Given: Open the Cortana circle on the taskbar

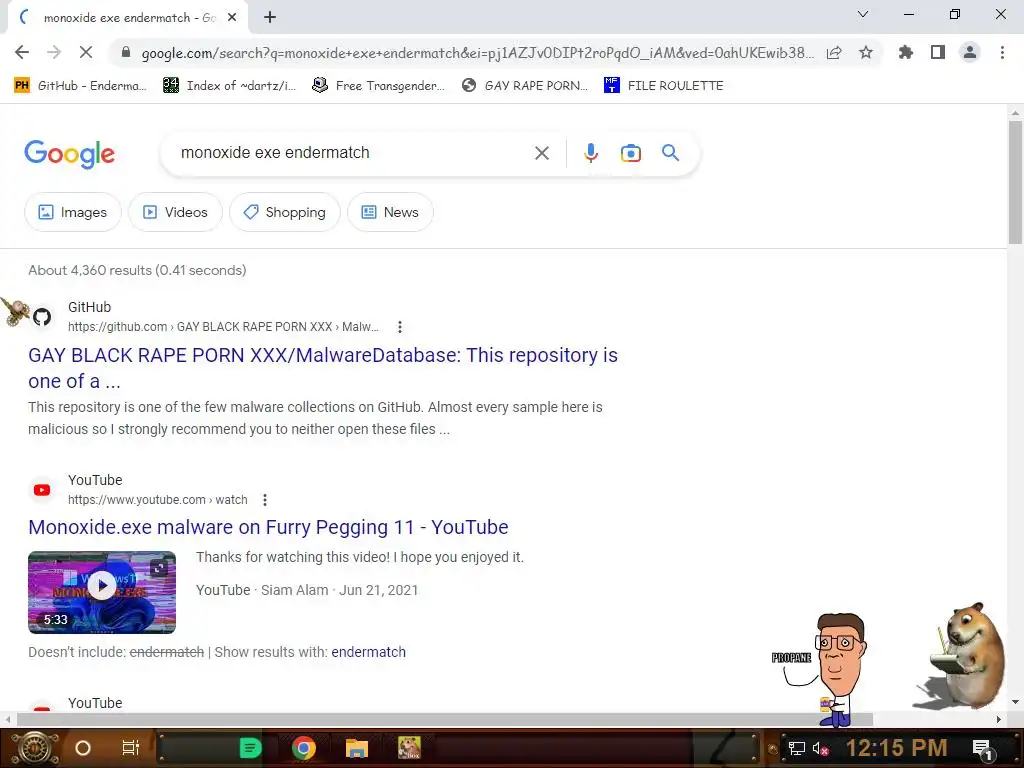Looking at the screenshot, I should point(83,748).
